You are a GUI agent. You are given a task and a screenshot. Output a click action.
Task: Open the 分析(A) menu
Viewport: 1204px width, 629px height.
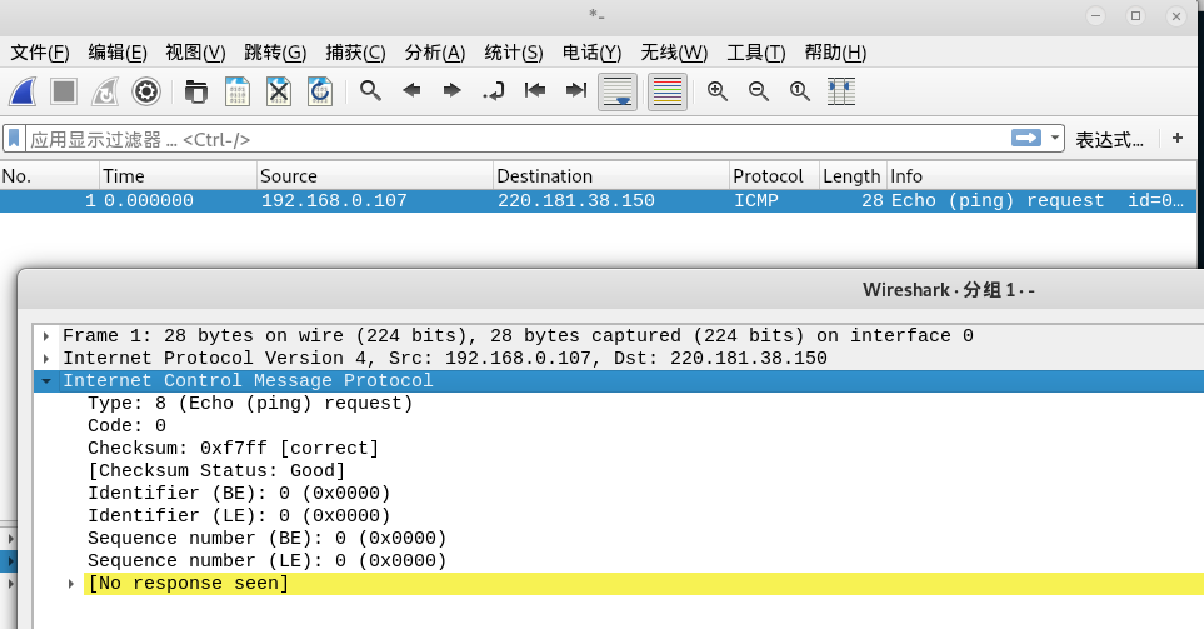[x=435, y=53]
